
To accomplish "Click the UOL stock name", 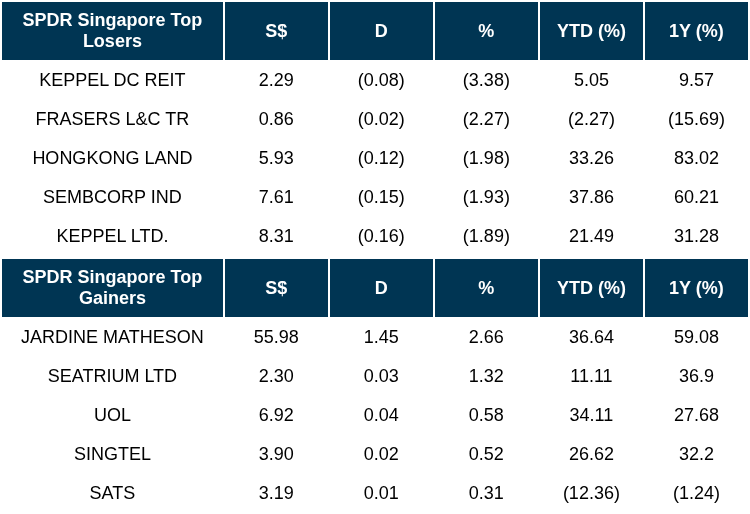I will click(112, 415).
